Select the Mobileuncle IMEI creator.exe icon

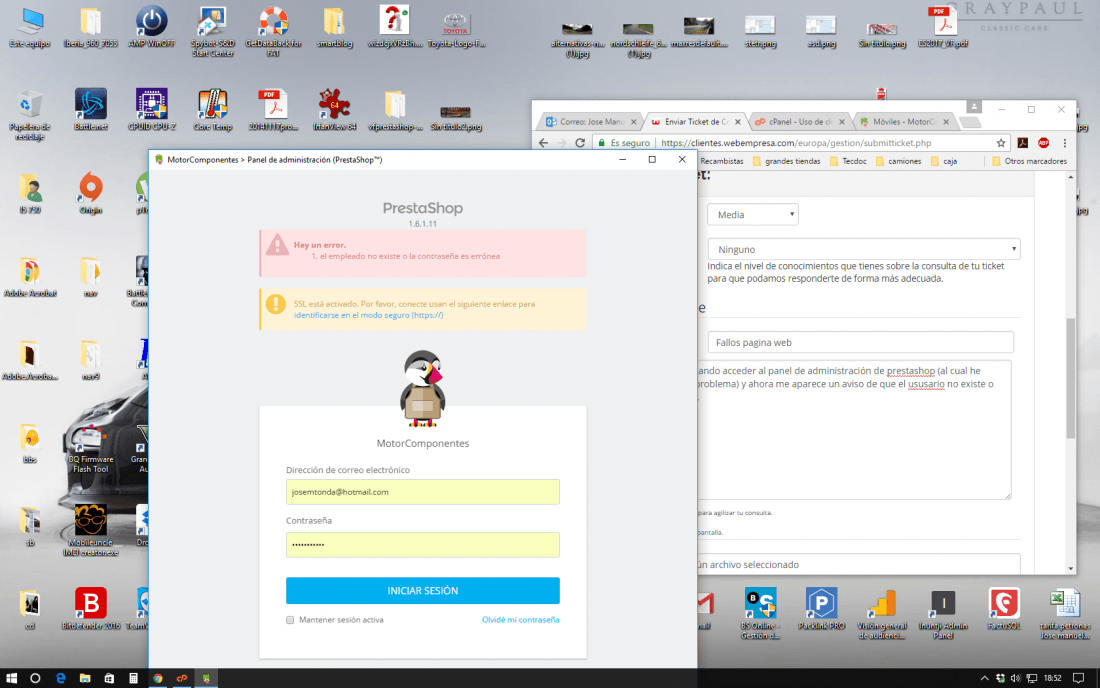pyautogui.click(x=90, y=531)
